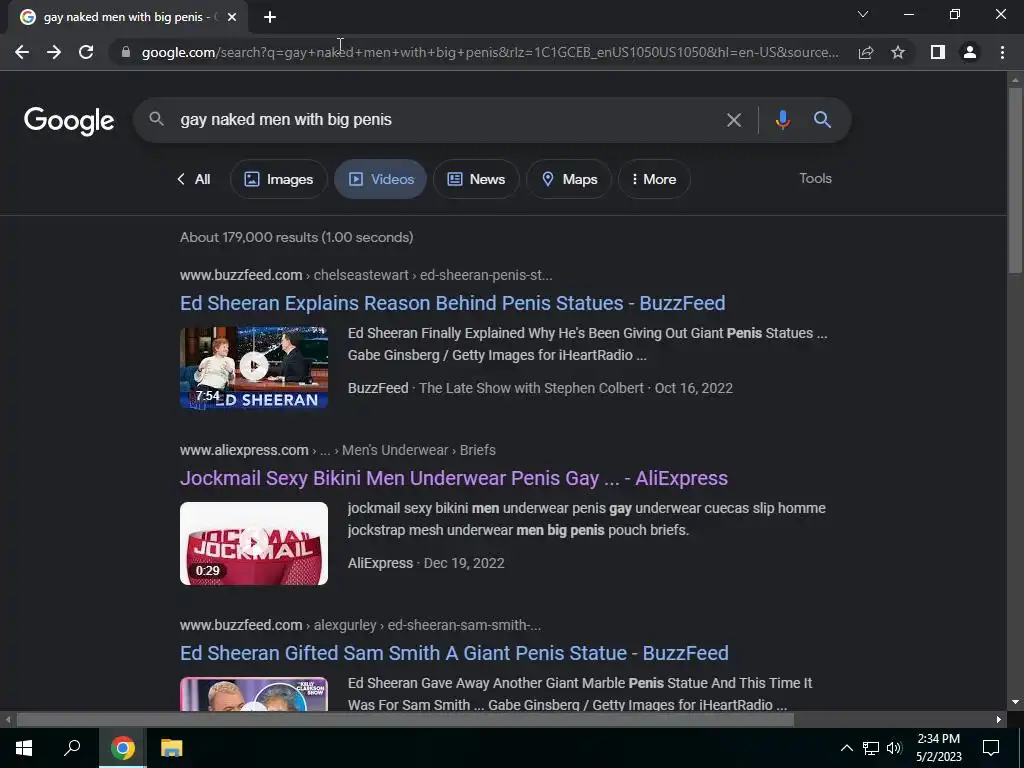
Task: Click the vertical scrollbar thumb
Action: coord(1015,180)
